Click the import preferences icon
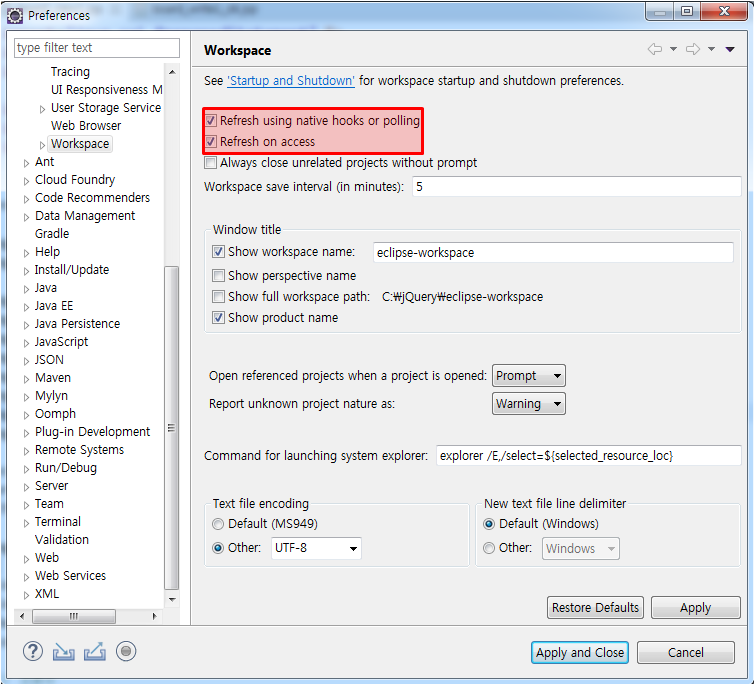The image size is (755, 685). tap(64, 652)
